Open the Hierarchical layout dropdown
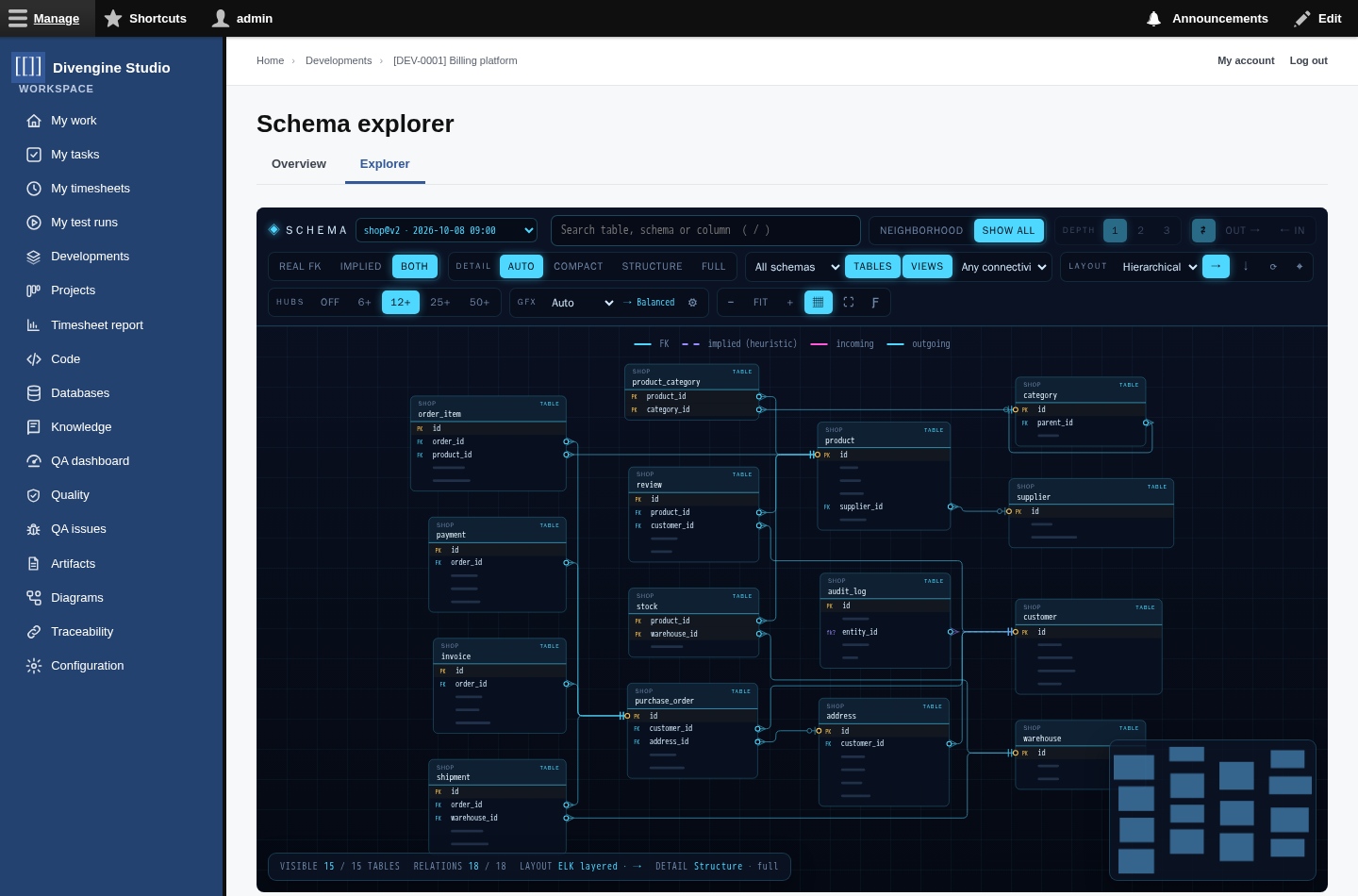The image size is (1358, 896). tap(1159, 267)
